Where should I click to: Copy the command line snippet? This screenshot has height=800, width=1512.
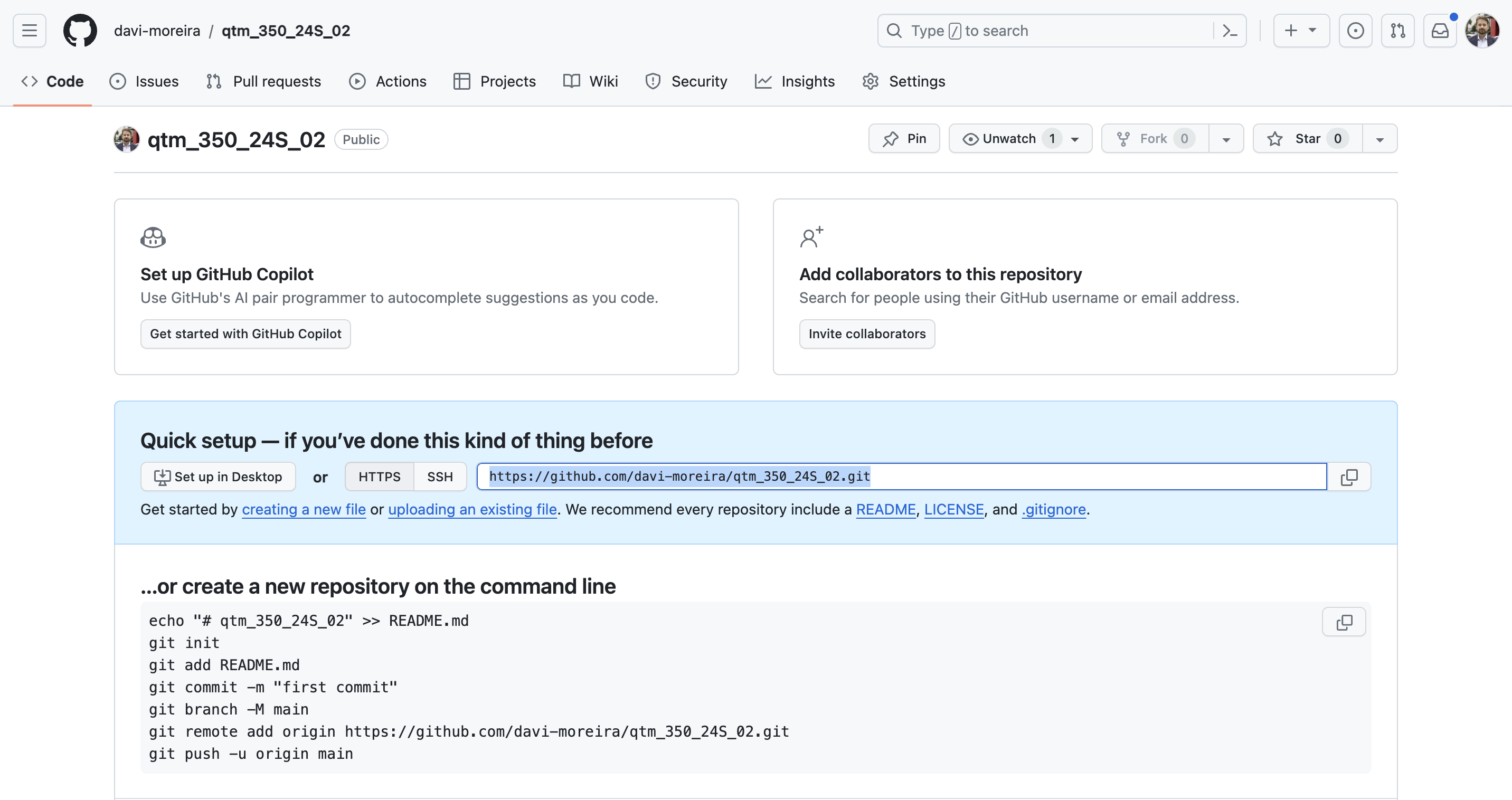pyautogui.click(x=1344, y=622)
